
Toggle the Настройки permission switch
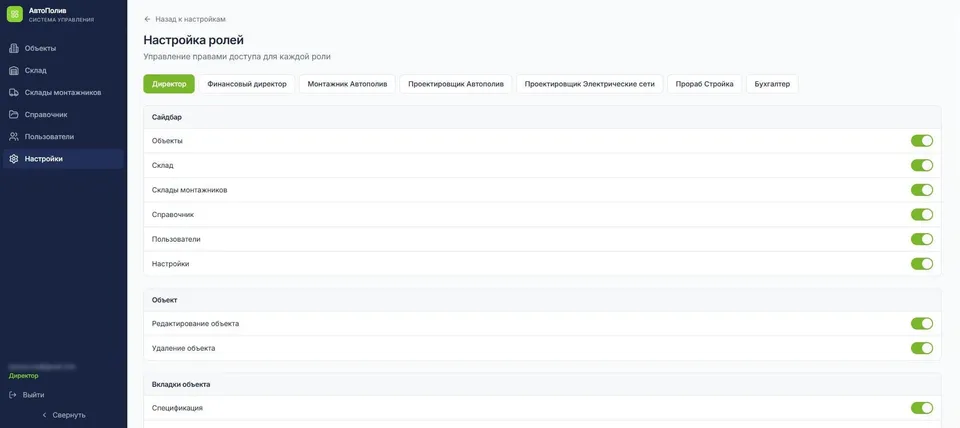coord(921,264)
